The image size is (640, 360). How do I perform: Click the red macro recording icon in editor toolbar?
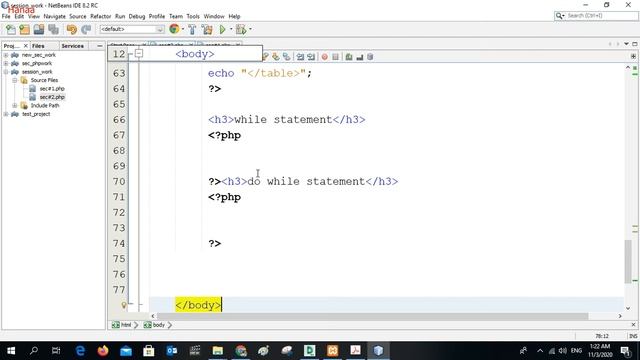point(324,57)
